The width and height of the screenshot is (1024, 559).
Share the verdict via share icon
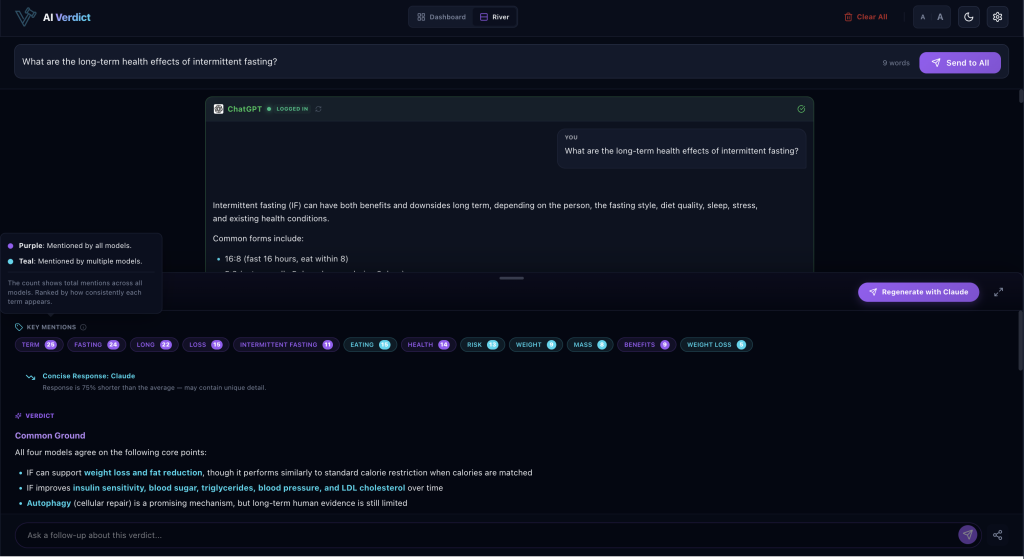[997, 535]
